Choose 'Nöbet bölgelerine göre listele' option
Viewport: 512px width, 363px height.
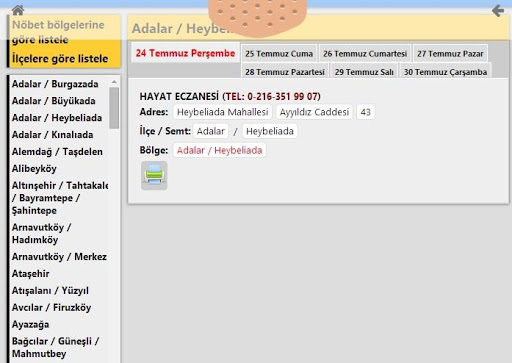[x=58, y=32]
